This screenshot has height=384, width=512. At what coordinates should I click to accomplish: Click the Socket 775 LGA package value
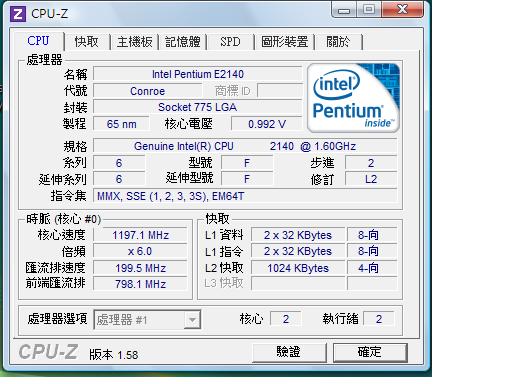click(x=198, y=107)
